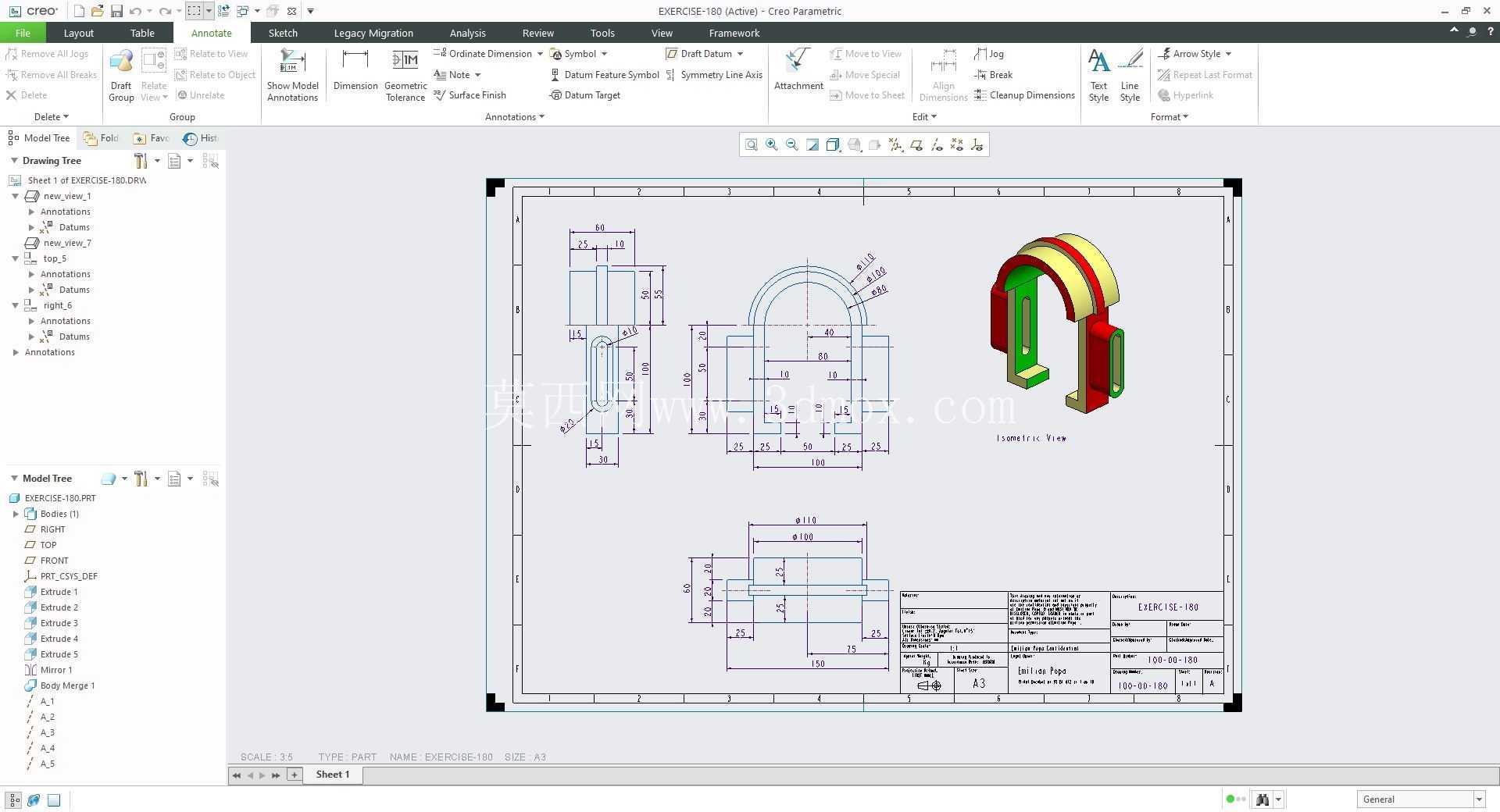Viewport: 1500px width, 812px height.
Task: Open the Geometric Tolerance tool
Action: (405, 75)
